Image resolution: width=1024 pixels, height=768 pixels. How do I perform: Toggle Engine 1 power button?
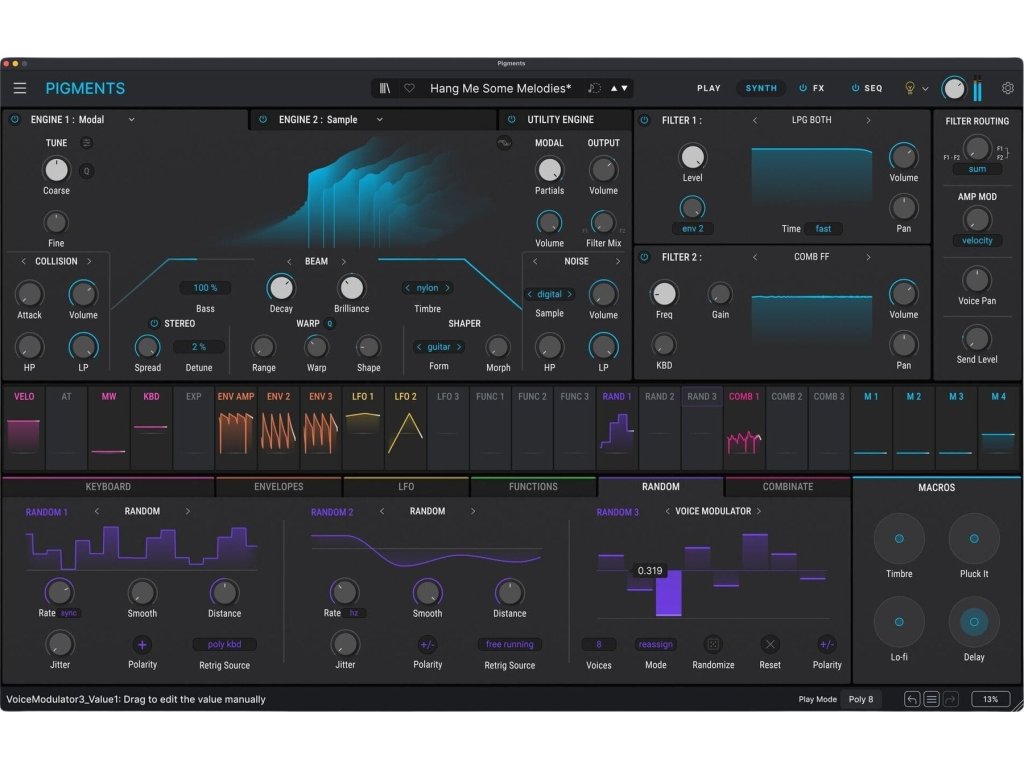click(x=15, y=120)
